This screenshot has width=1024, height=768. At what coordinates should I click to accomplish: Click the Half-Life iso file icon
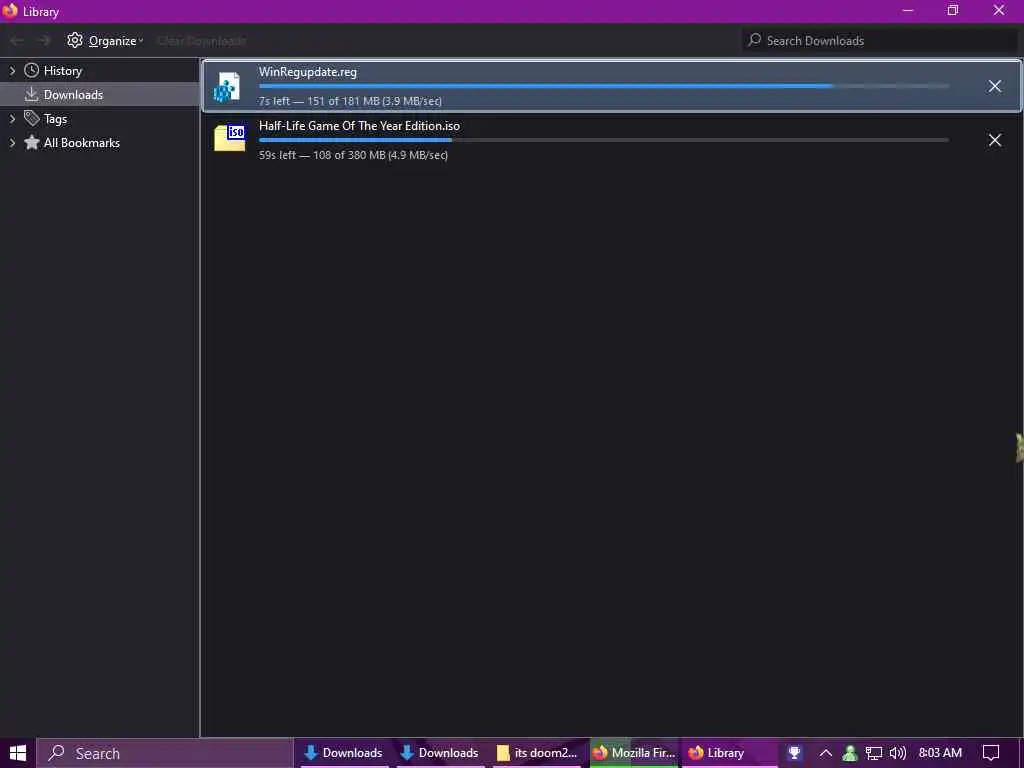tap(230, 138)
